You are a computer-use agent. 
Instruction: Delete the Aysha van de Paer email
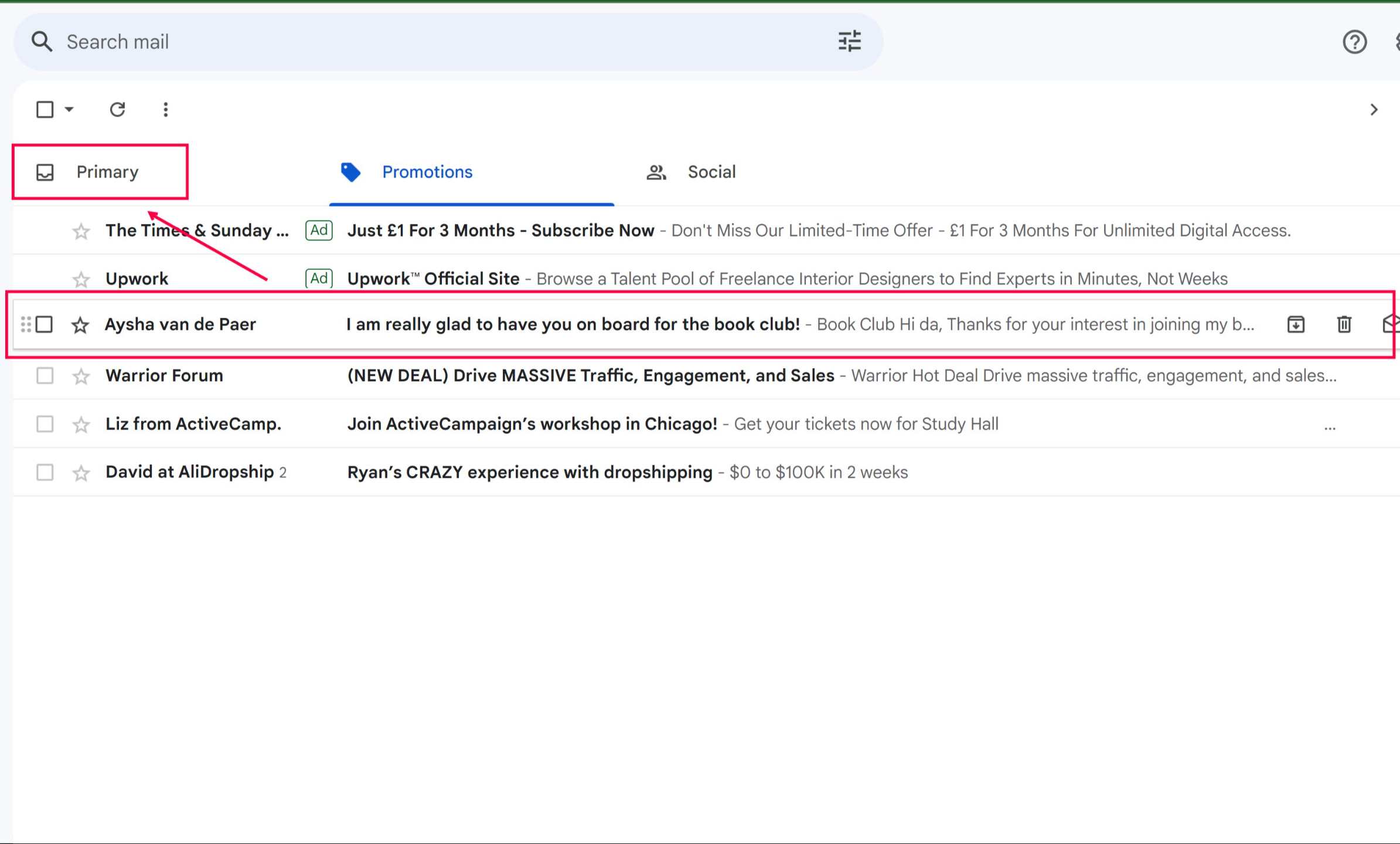coord(1344,324)
